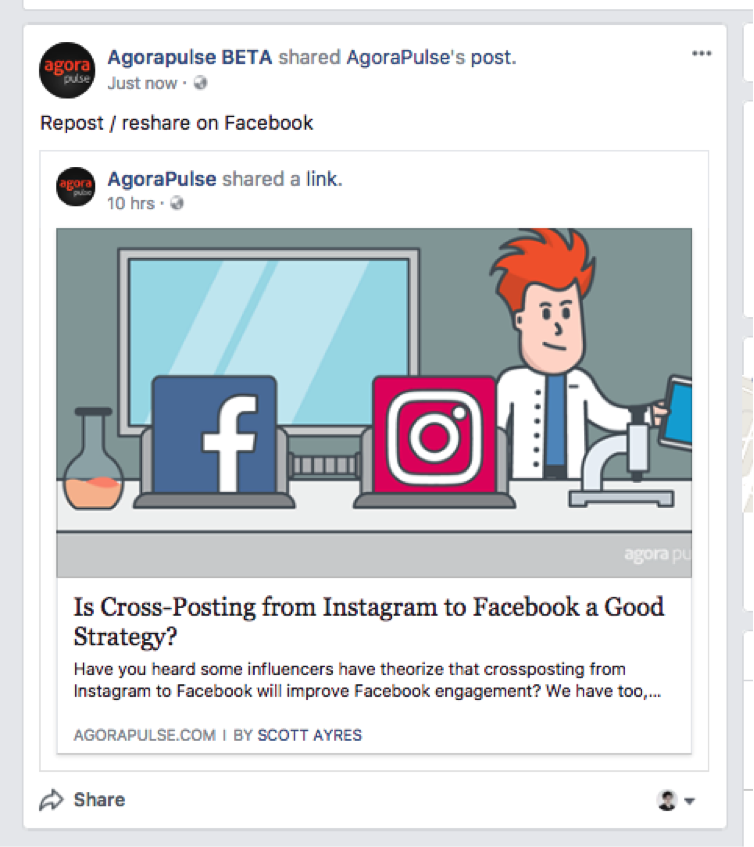This screenshot has height=847, width=754.
Task: Click the AgoraPulse avatar in shared post
Action: 75,188
